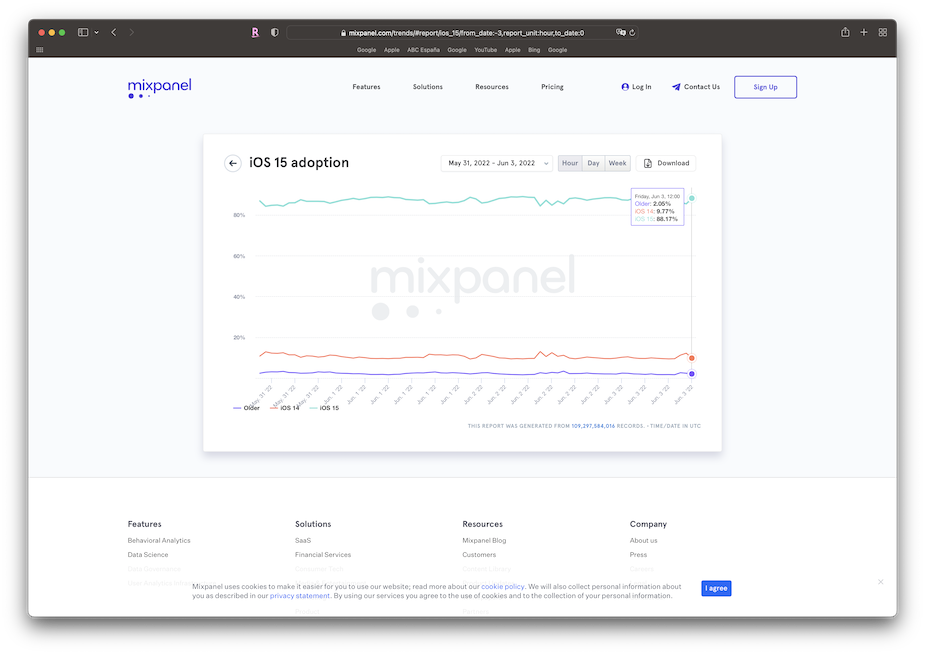Screen dimensions: 925x654
Task: Open the Safari sidebar panel icon
Action: pos(83,32)
